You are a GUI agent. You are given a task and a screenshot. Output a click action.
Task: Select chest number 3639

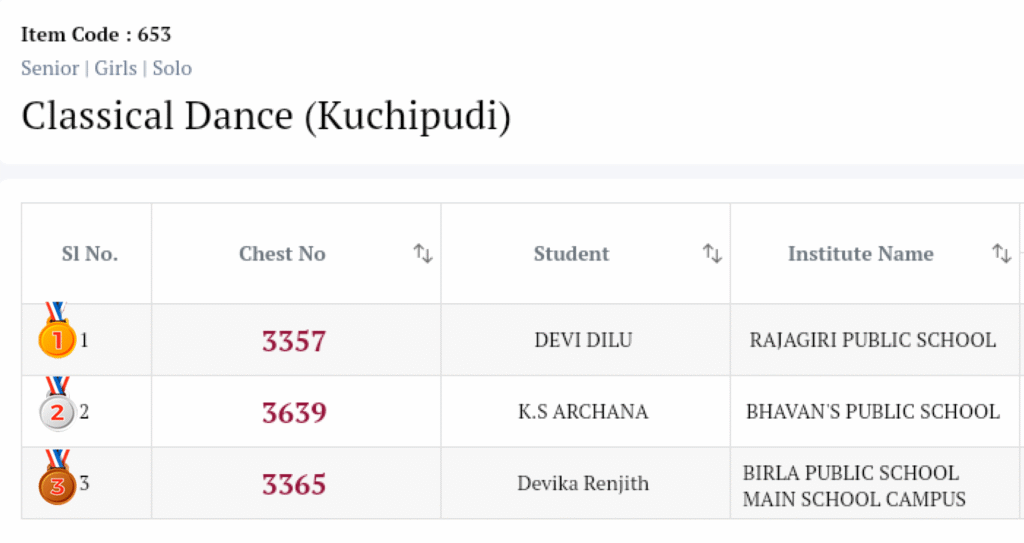click(294, 412)
